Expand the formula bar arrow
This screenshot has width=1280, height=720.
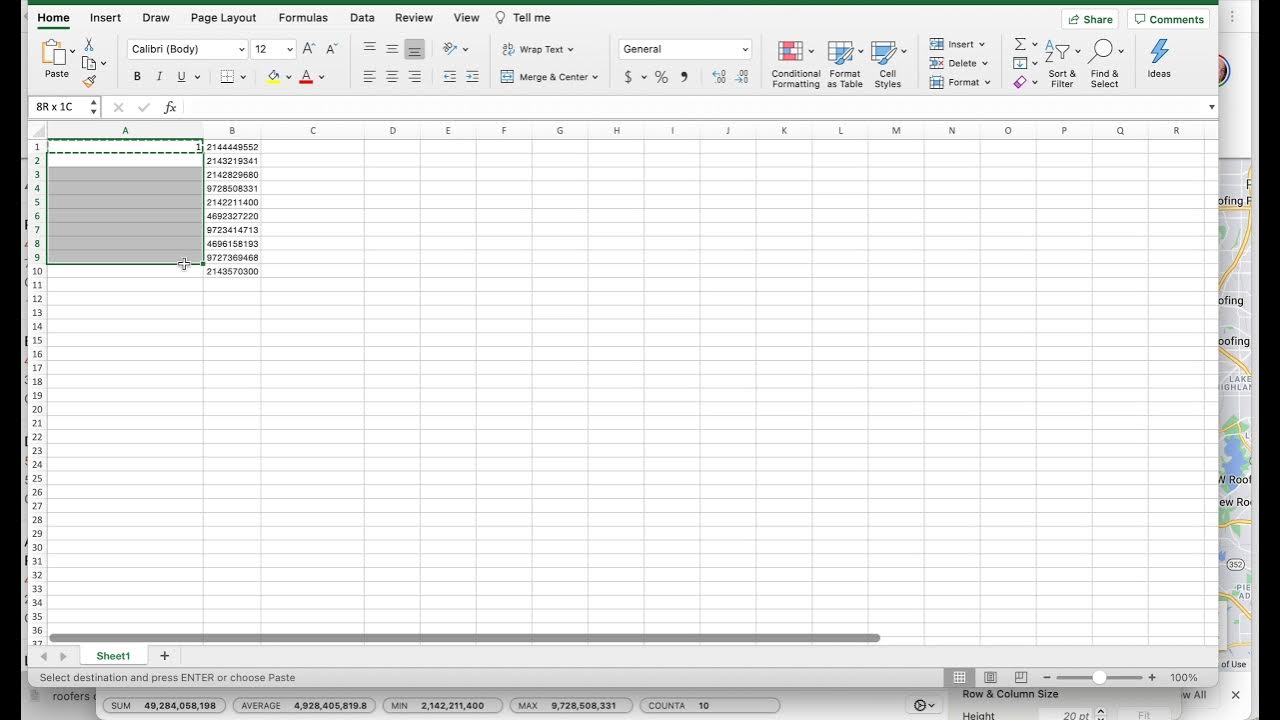(x=1211, y=107)
